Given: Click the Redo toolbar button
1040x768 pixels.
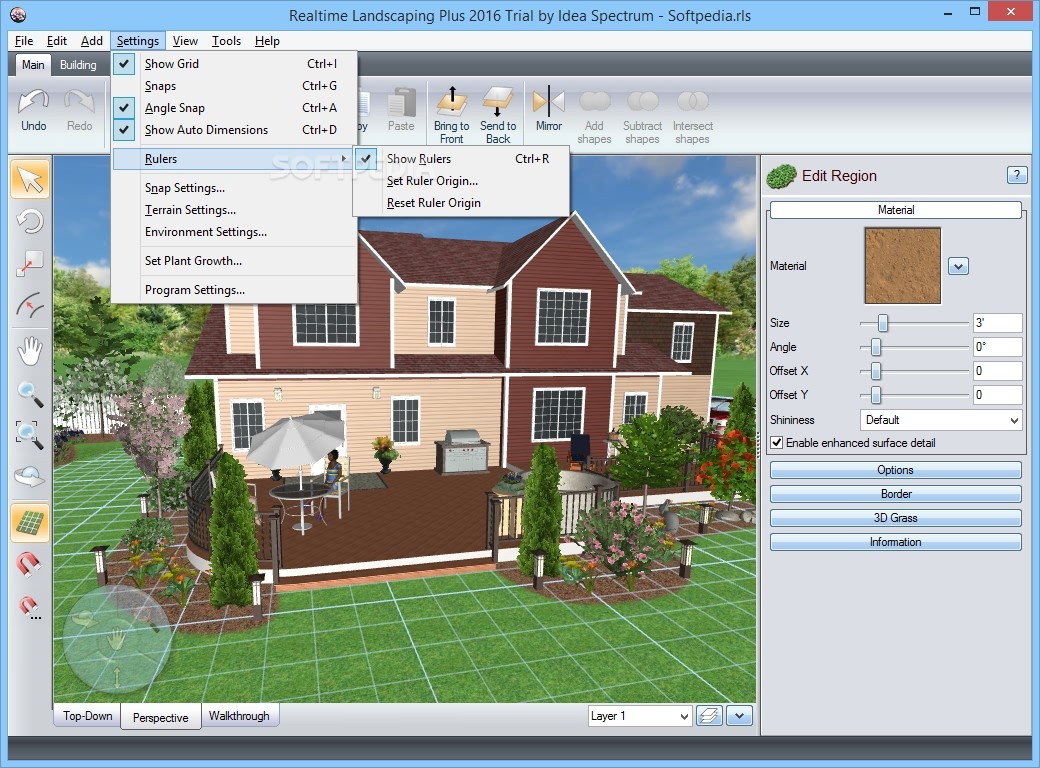Looking at the screenshot, I should point(79,111).
